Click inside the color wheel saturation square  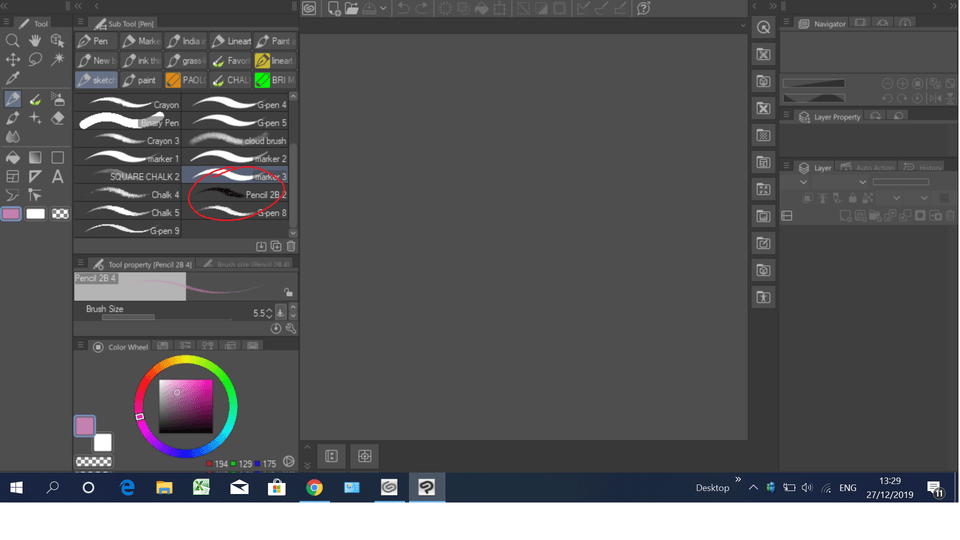(x=186, y=405)
